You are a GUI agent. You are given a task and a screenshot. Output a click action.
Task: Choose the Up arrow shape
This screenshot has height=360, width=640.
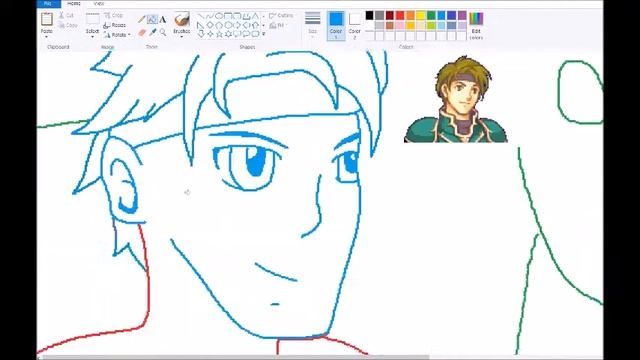tap(255, 25)
